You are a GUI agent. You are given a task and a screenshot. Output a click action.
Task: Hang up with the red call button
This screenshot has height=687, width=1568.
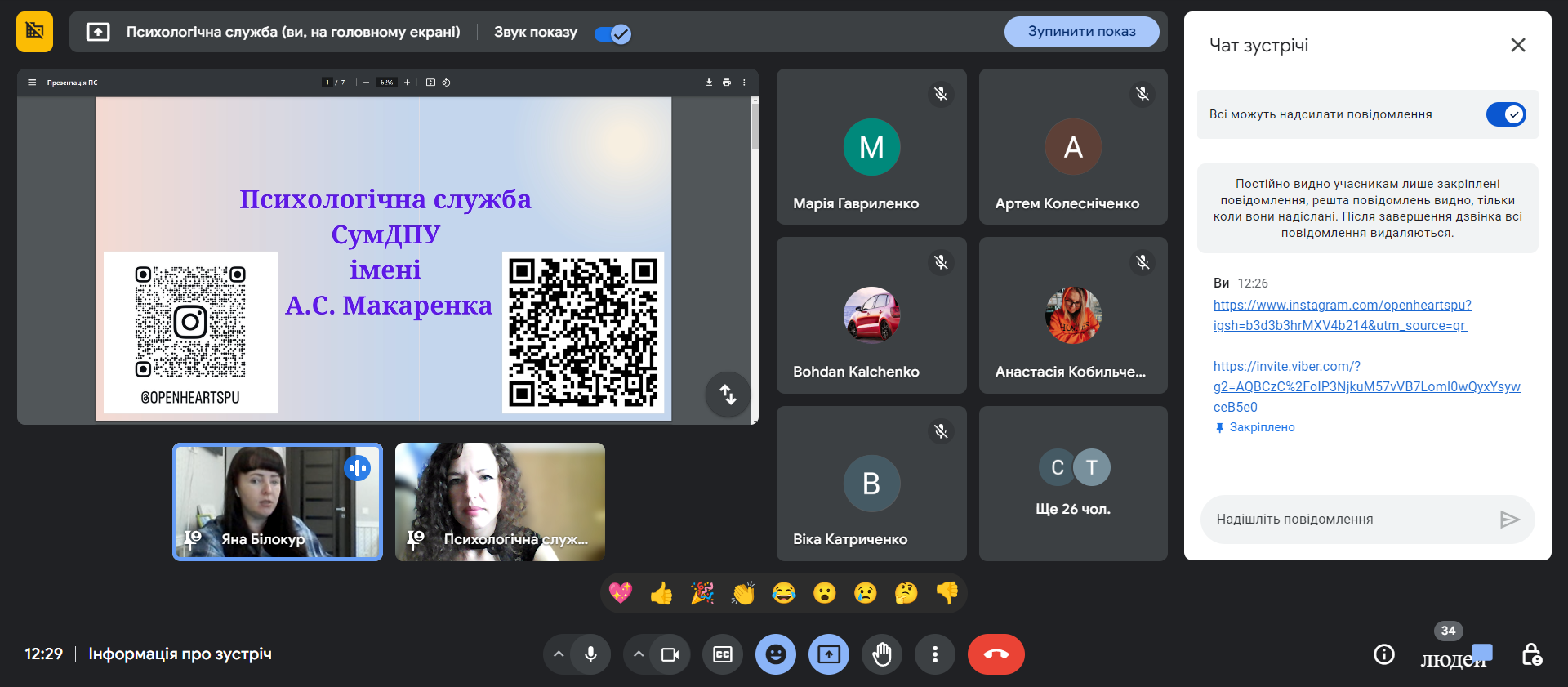pyautogui.click(x=996, y=654)
